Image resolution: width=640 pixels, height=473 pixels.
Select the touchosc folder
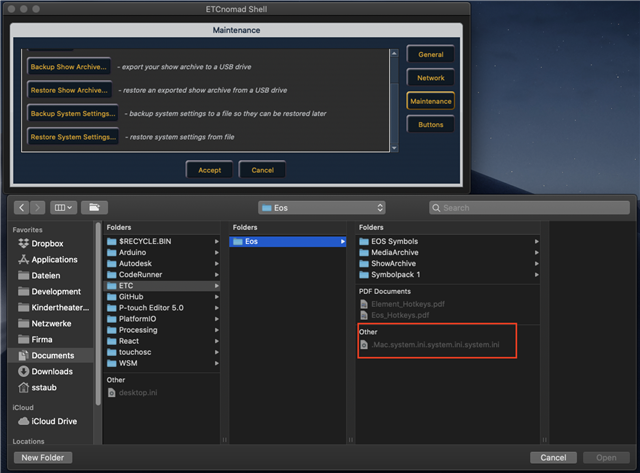click(162, 352)
